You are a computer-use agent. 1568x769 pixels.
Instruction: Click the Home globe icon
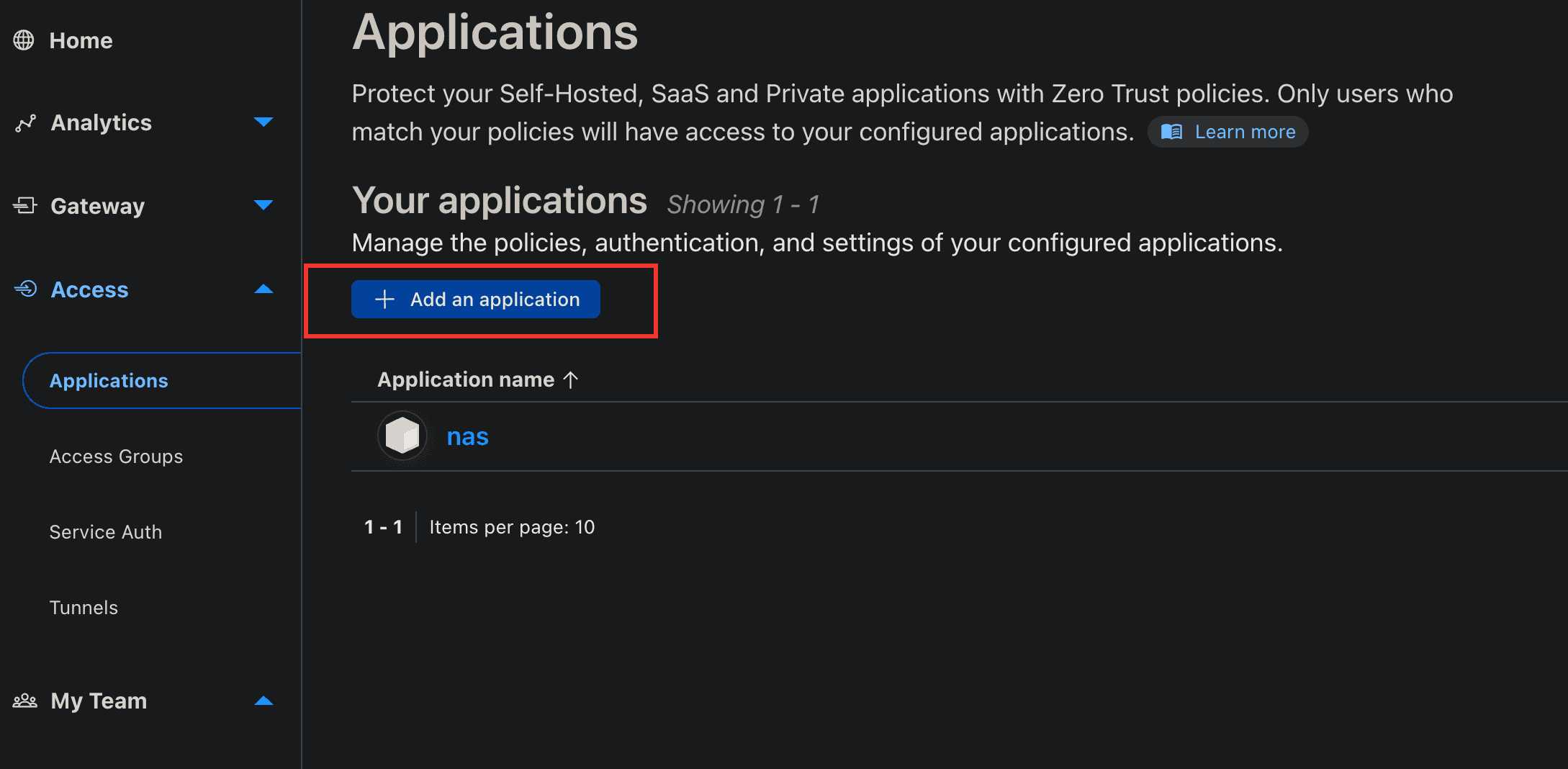pos(24,40)
